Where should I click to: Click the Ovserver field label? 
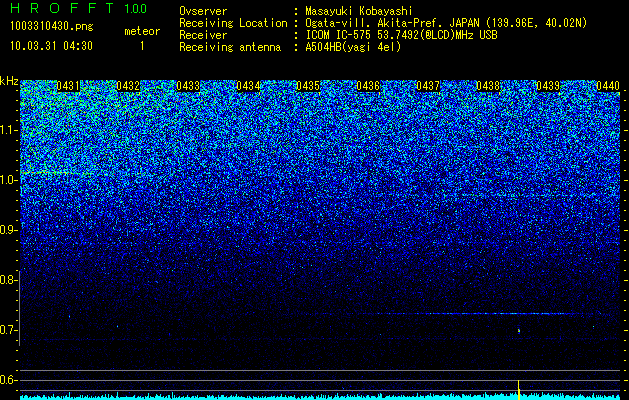(203, 11)
